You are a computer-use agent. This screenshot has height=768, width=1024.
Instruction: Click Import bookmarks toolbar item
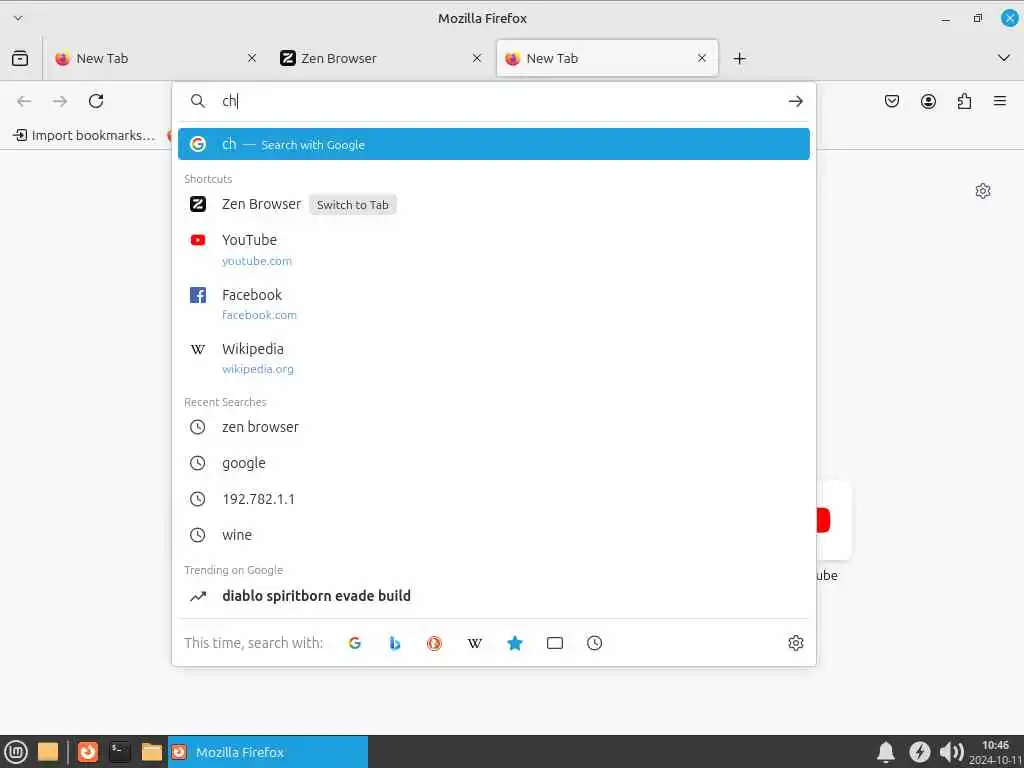point(84,135)
